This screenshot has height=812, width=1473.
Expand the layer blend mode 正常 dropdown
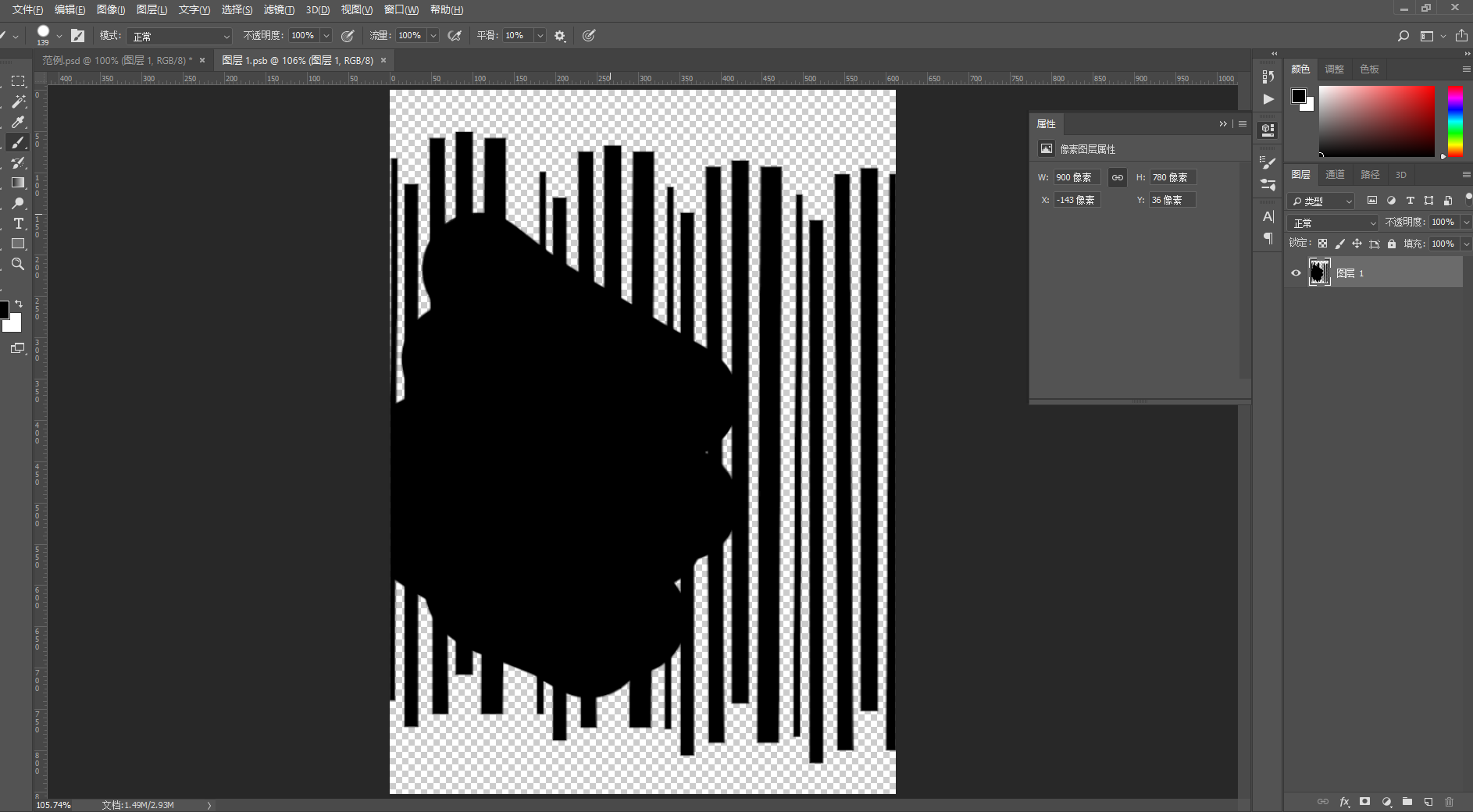[x=1333, y=223]
